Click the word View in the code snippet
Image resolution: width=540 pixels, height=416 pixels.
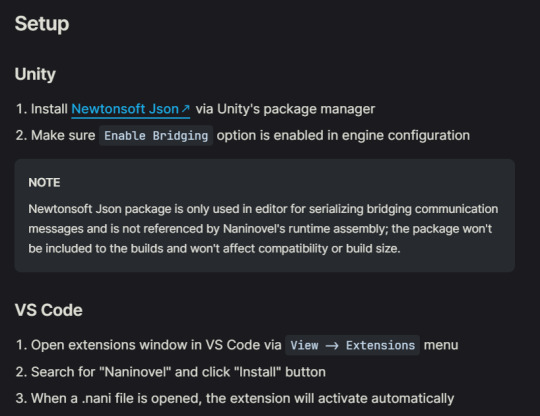point(304,345)
